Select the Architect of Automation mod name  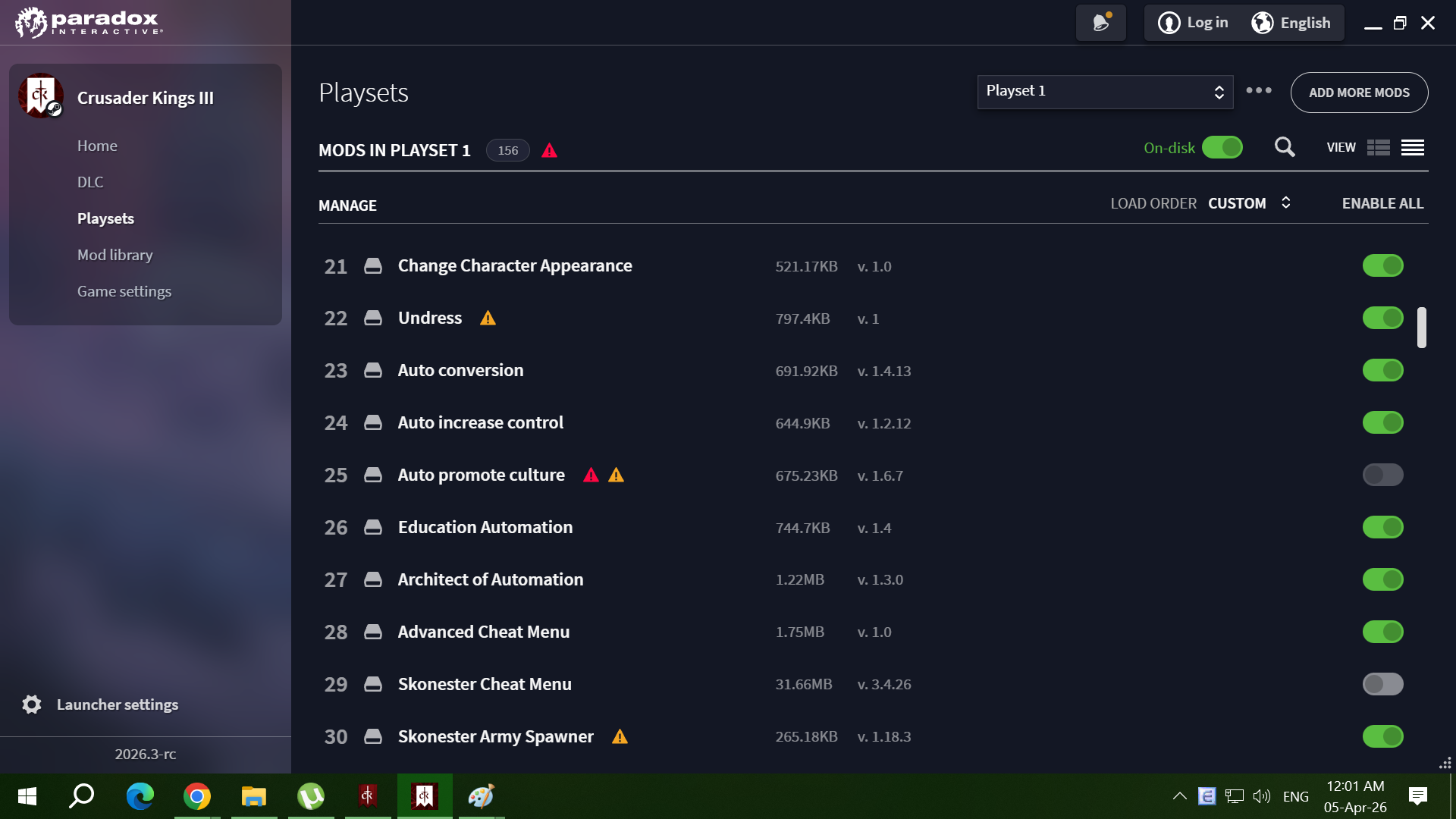[491, 580]
